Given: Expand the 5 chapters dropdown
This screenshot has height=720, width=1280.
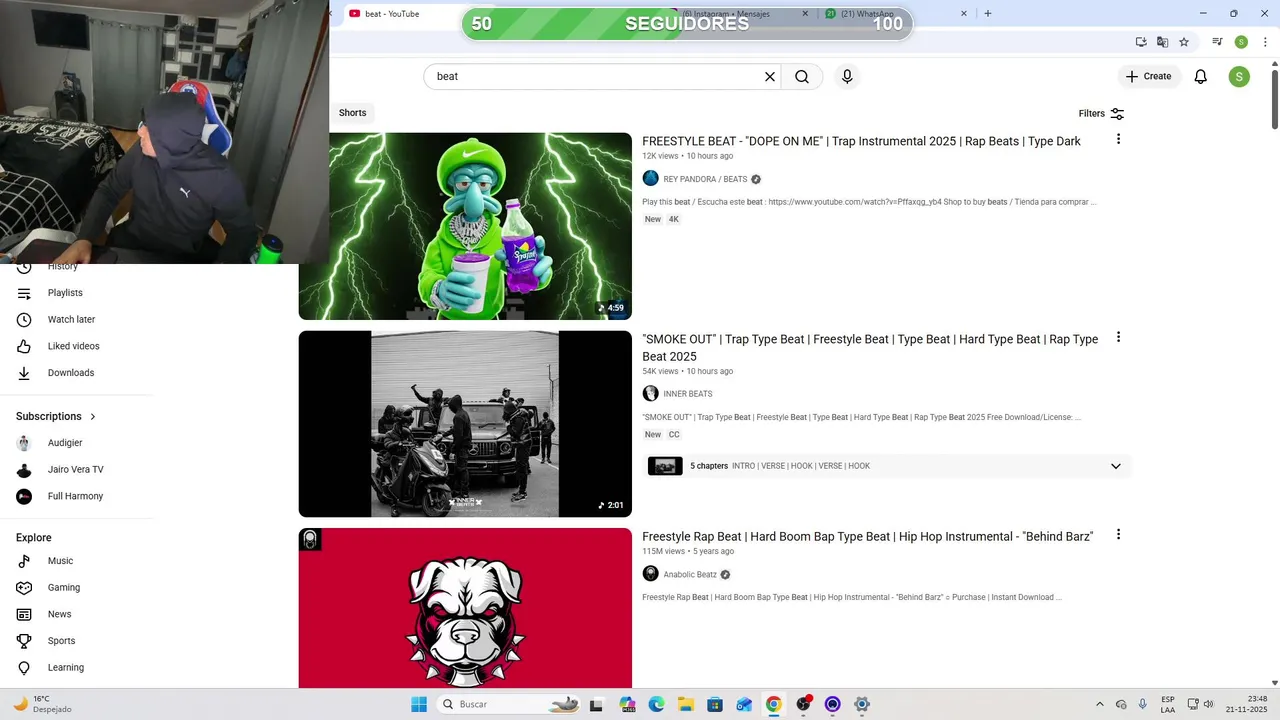Looking at the screenshot, I should [x=1116, y=466].
